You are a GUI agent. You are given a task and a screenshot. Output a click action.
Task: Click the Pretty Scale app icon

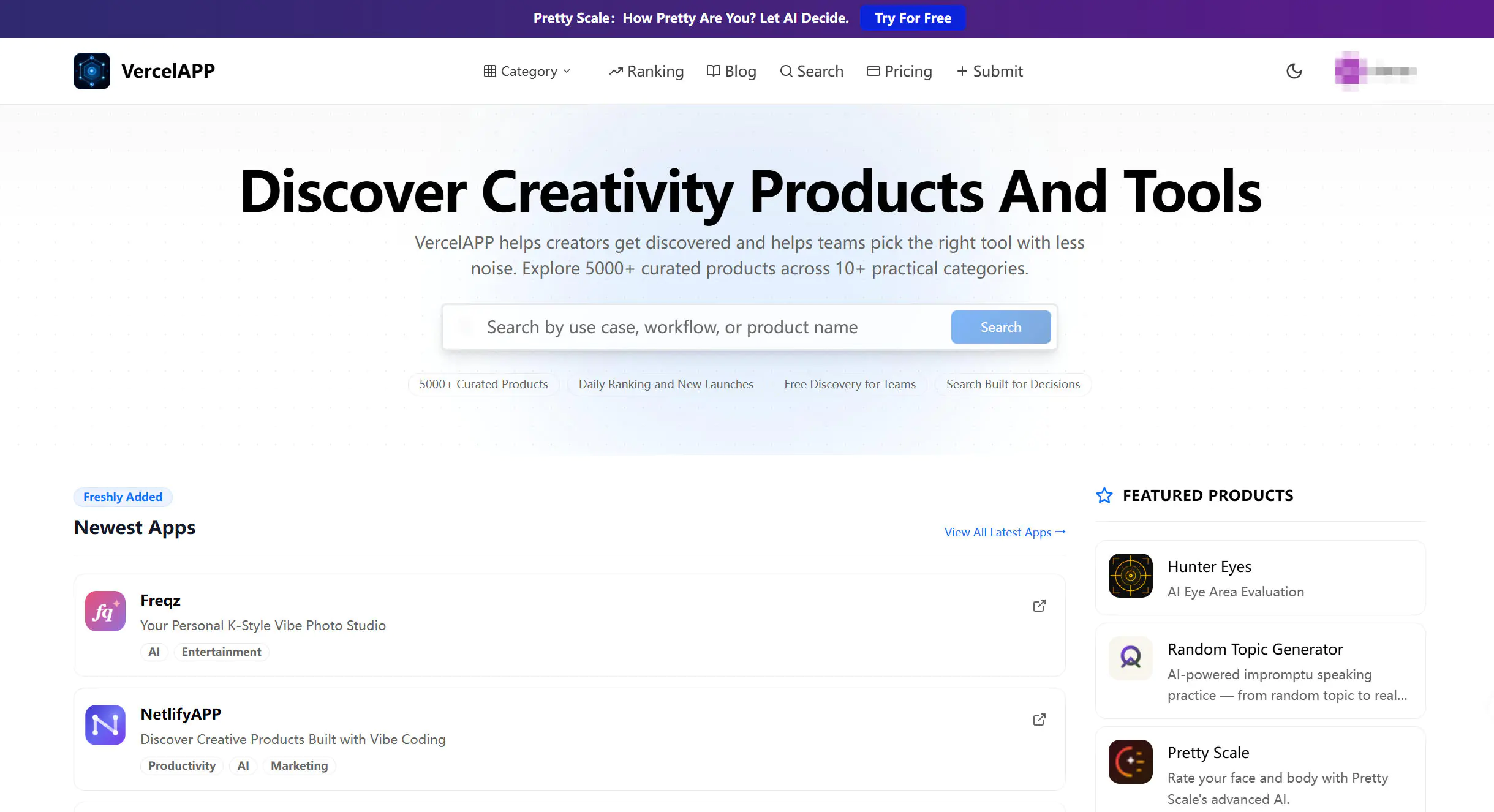tap(1130, 762)
